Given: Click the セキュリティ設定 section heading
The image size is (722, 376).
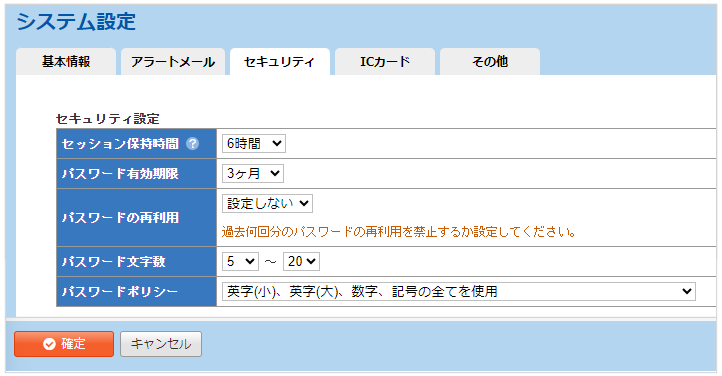Looking at the screenshot, I should pos(108,119).
